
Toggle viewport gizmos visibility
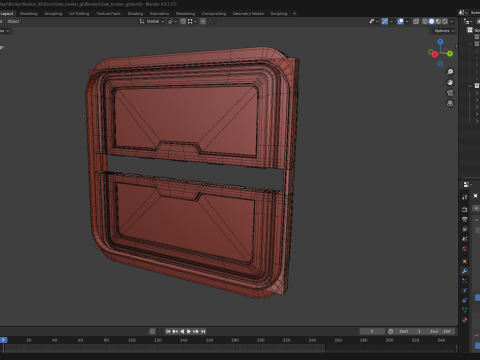385,21
